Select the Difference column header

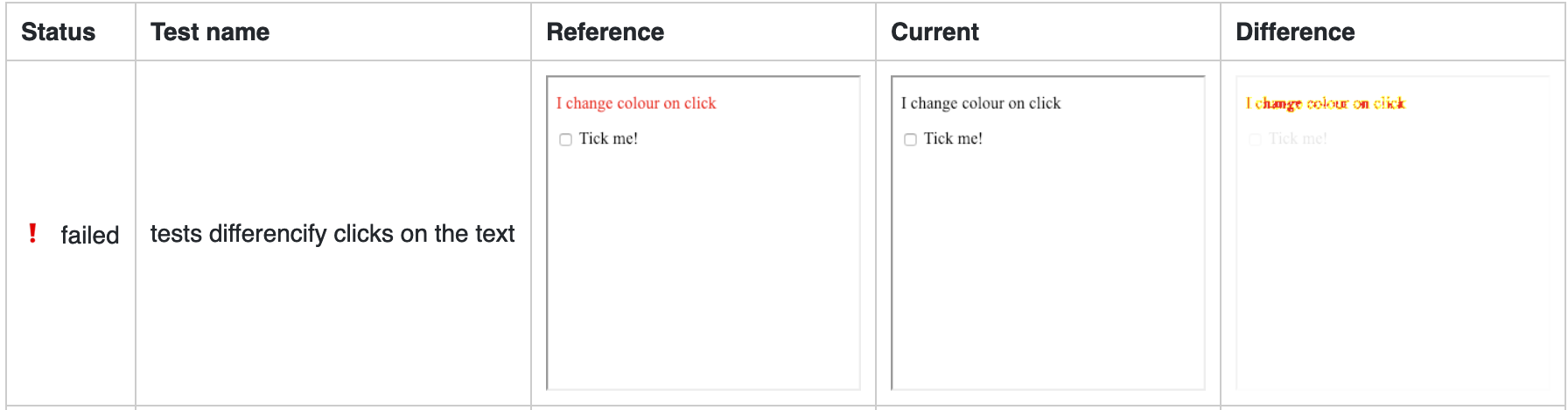1295,32
